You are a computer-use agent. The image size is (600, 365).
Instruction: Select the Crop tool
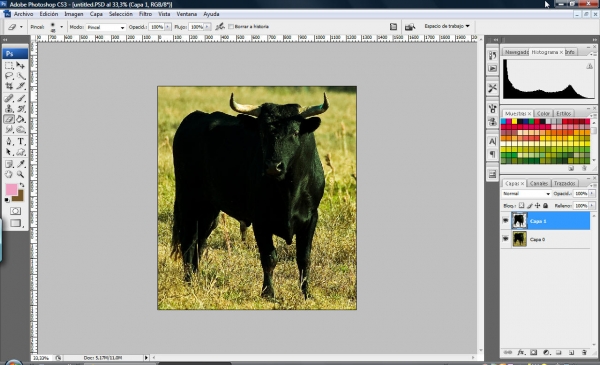(9, 86)
